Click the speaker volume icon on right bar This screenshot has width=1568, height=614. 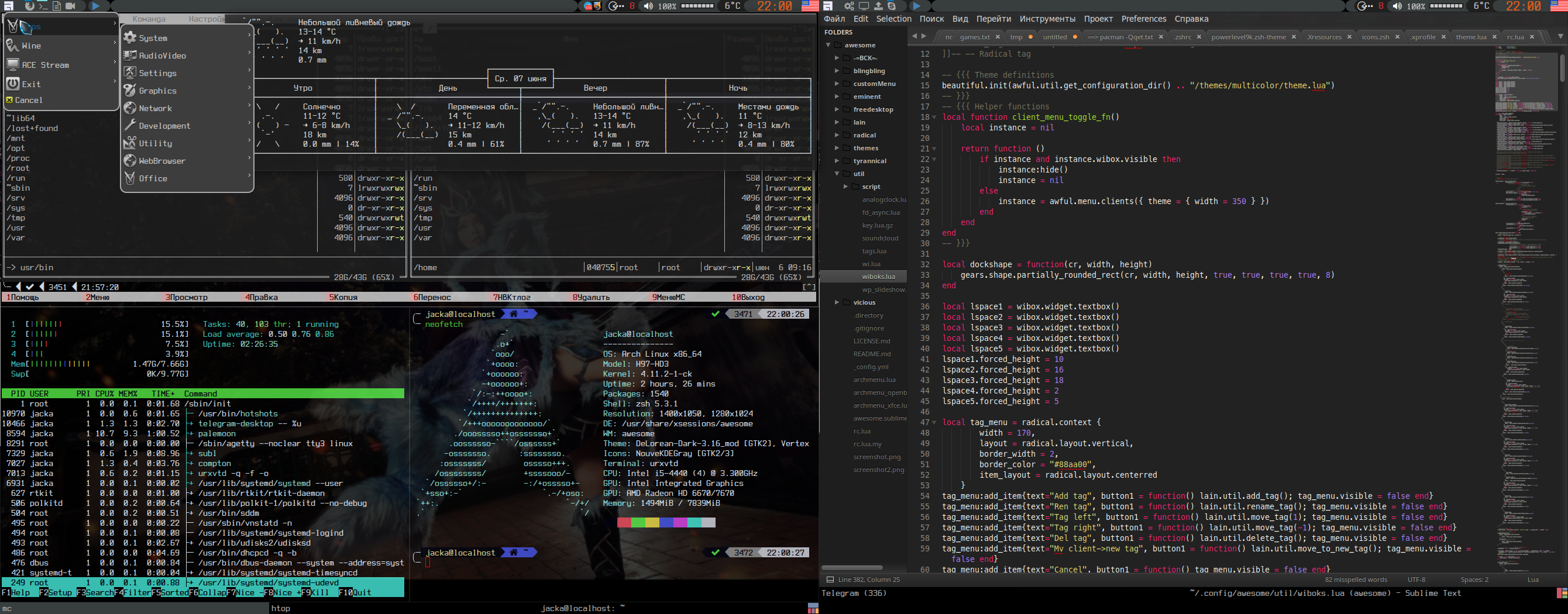click(x=1397, y=6)
